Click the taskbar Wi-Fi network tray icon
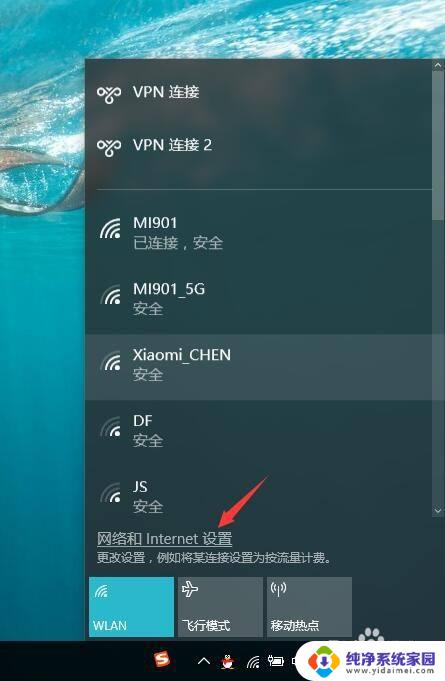 tap(253, 662)
